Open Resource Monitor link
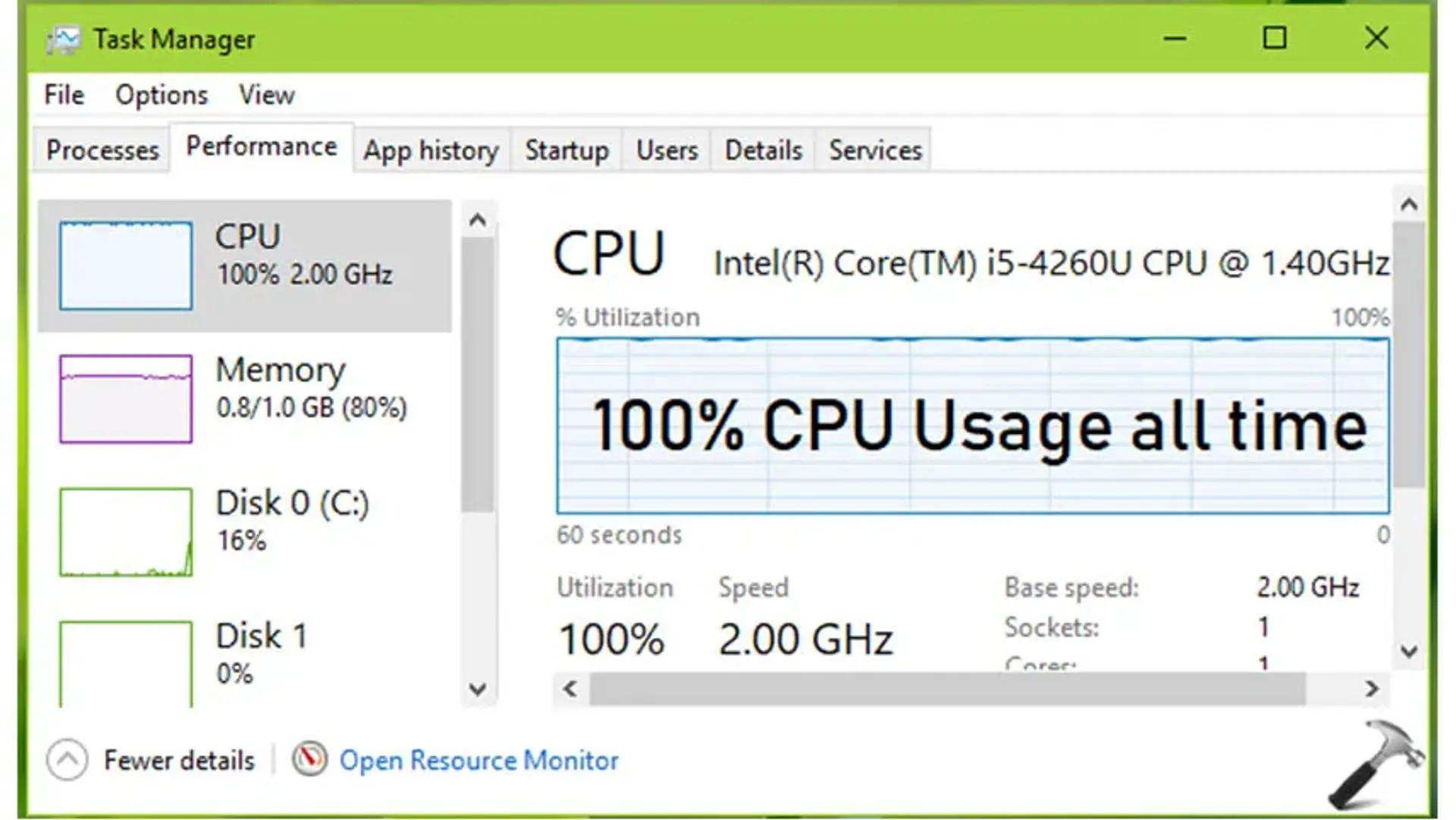 (x=479, y=761)
